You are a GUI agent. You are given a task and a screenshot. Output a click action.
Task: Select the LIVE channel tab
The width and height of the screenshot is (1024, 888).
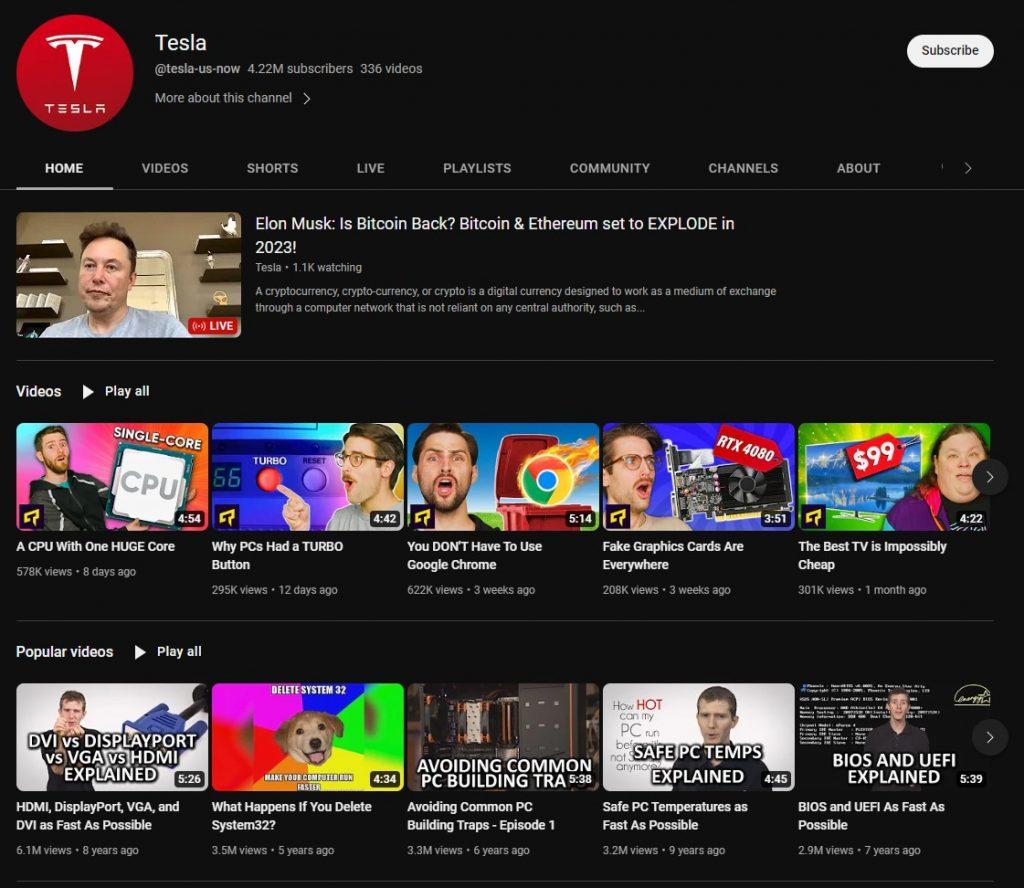(x=370, y=168)
